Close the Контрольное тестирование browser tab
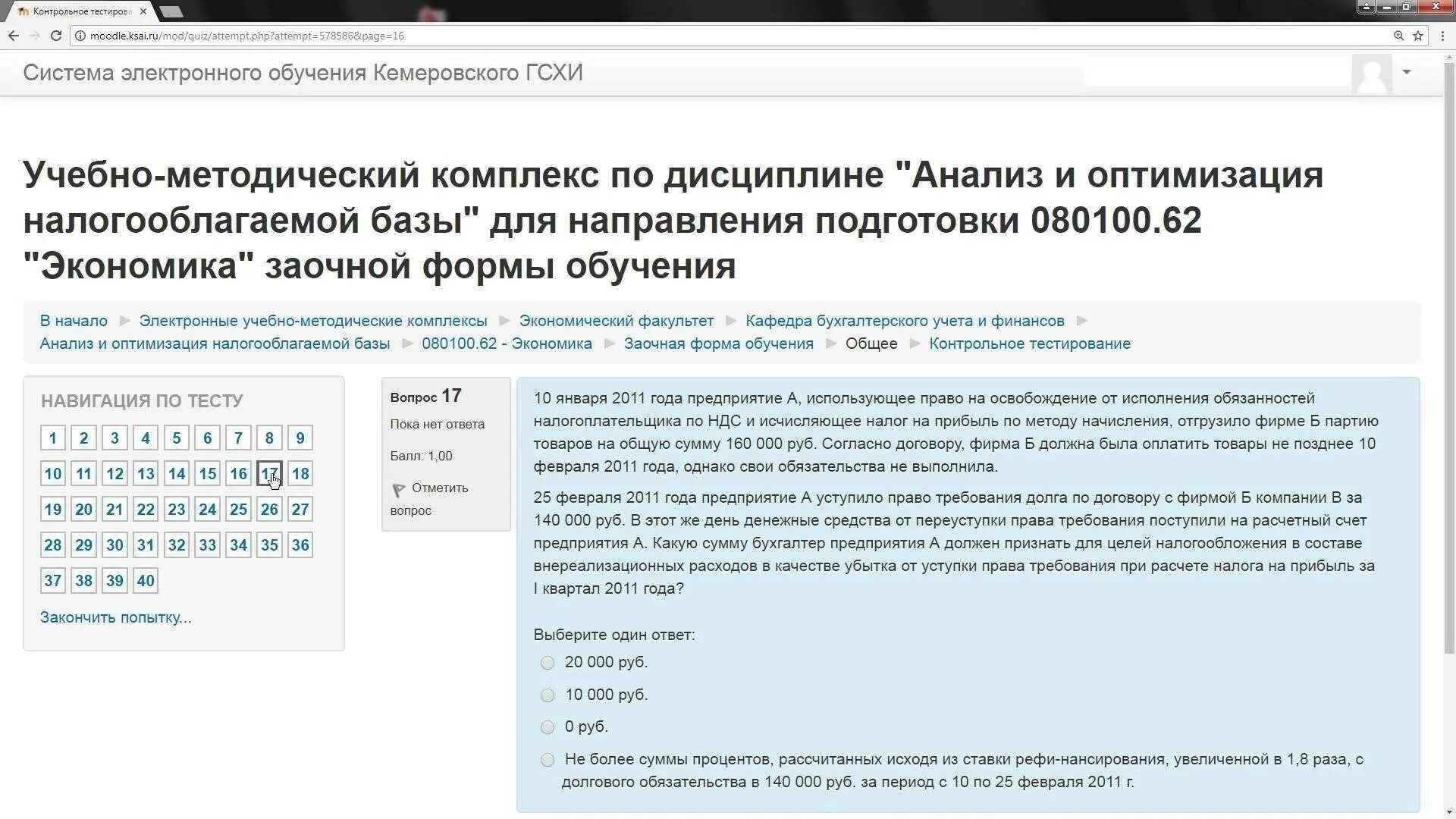1456x819 pixels. pyautogui.click(x=143, y=11)
